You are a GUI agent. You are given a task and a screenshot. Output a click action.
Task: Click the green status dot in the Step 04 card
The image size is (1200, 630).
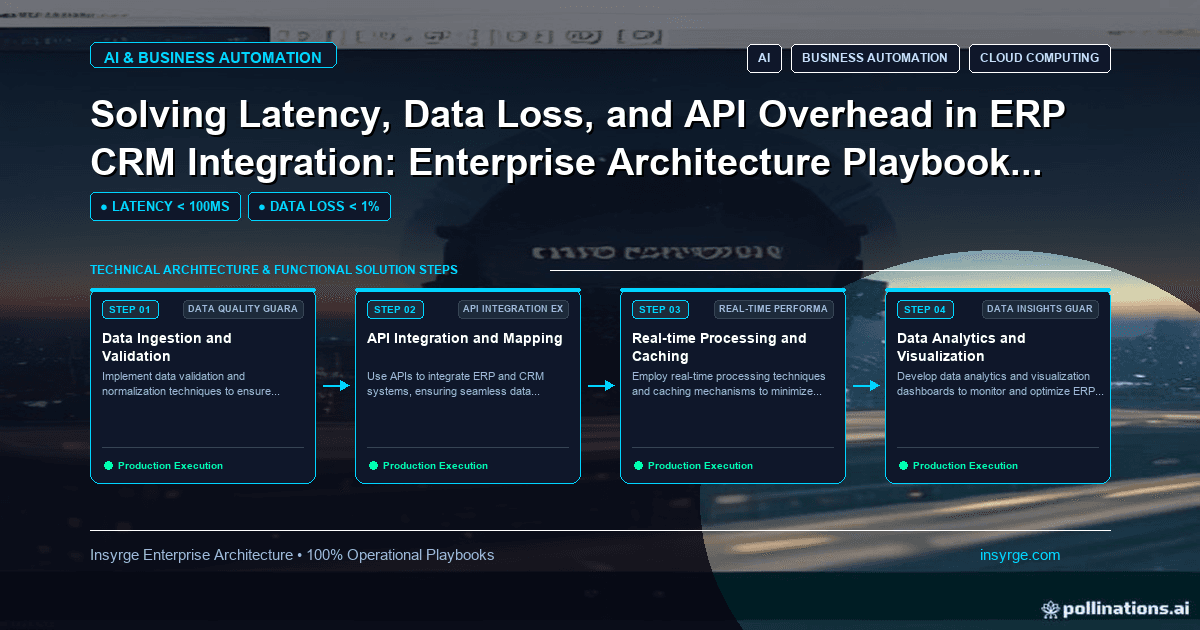coord(903,465)
